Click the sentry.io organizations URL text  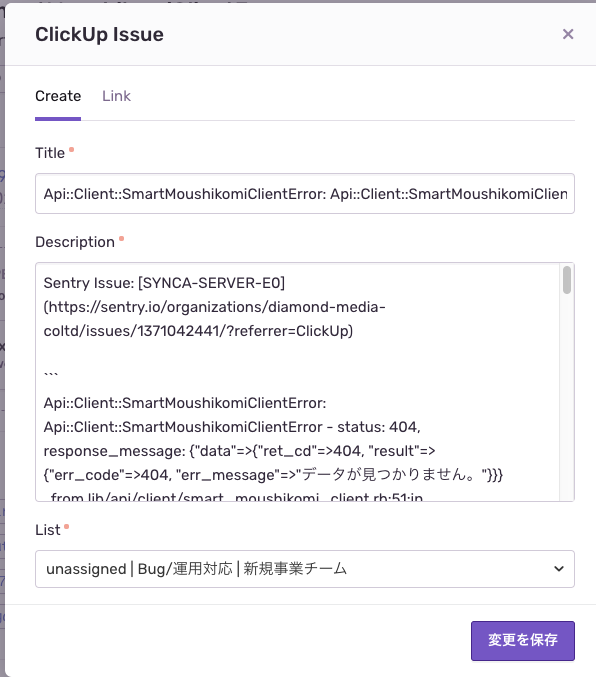pyautogui.click(x=215, y=319)
